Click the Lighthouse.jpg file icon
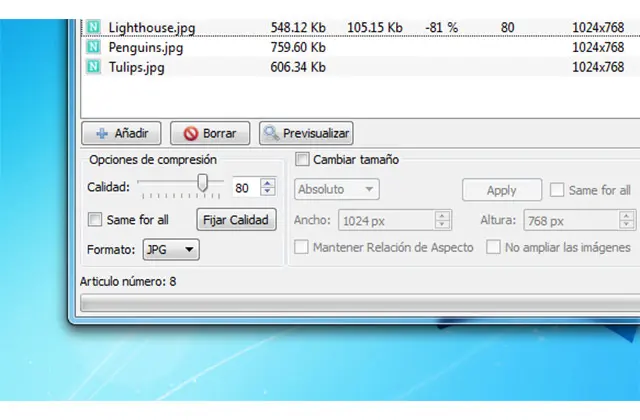The height and width of the screenshot is (420, 640). point(94,26)
